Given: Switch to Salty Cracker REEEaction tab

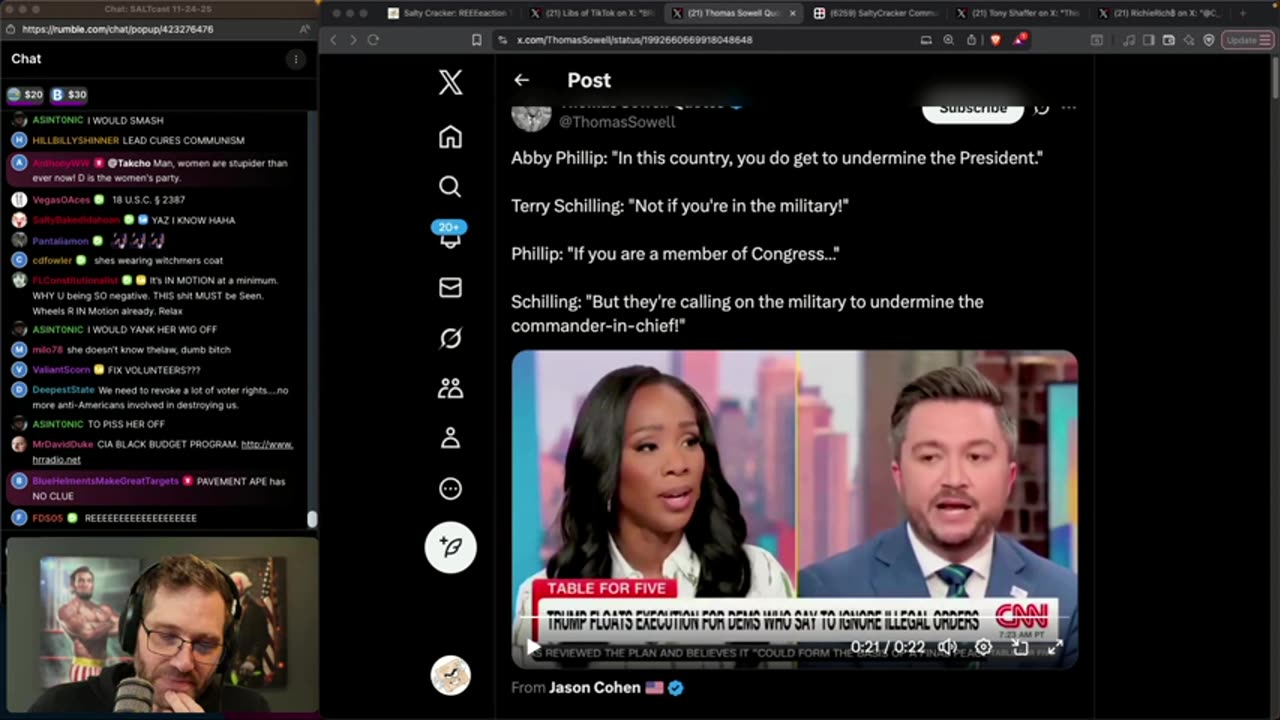Looking at the screenshot, I should coord(448,13).
